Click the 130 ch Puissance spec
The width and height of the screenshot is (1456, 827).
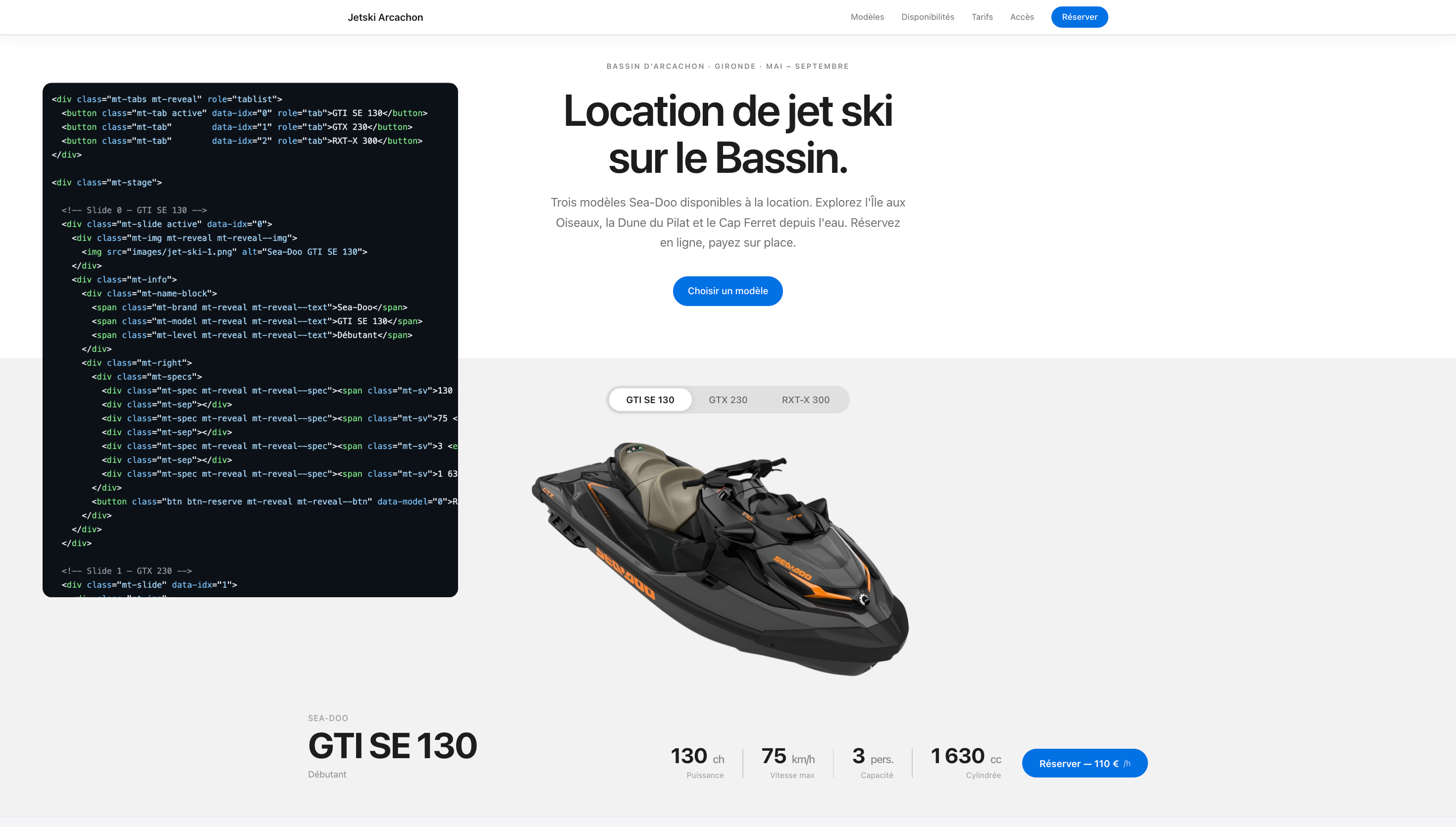pyautogui.click(x=697, y=762)
